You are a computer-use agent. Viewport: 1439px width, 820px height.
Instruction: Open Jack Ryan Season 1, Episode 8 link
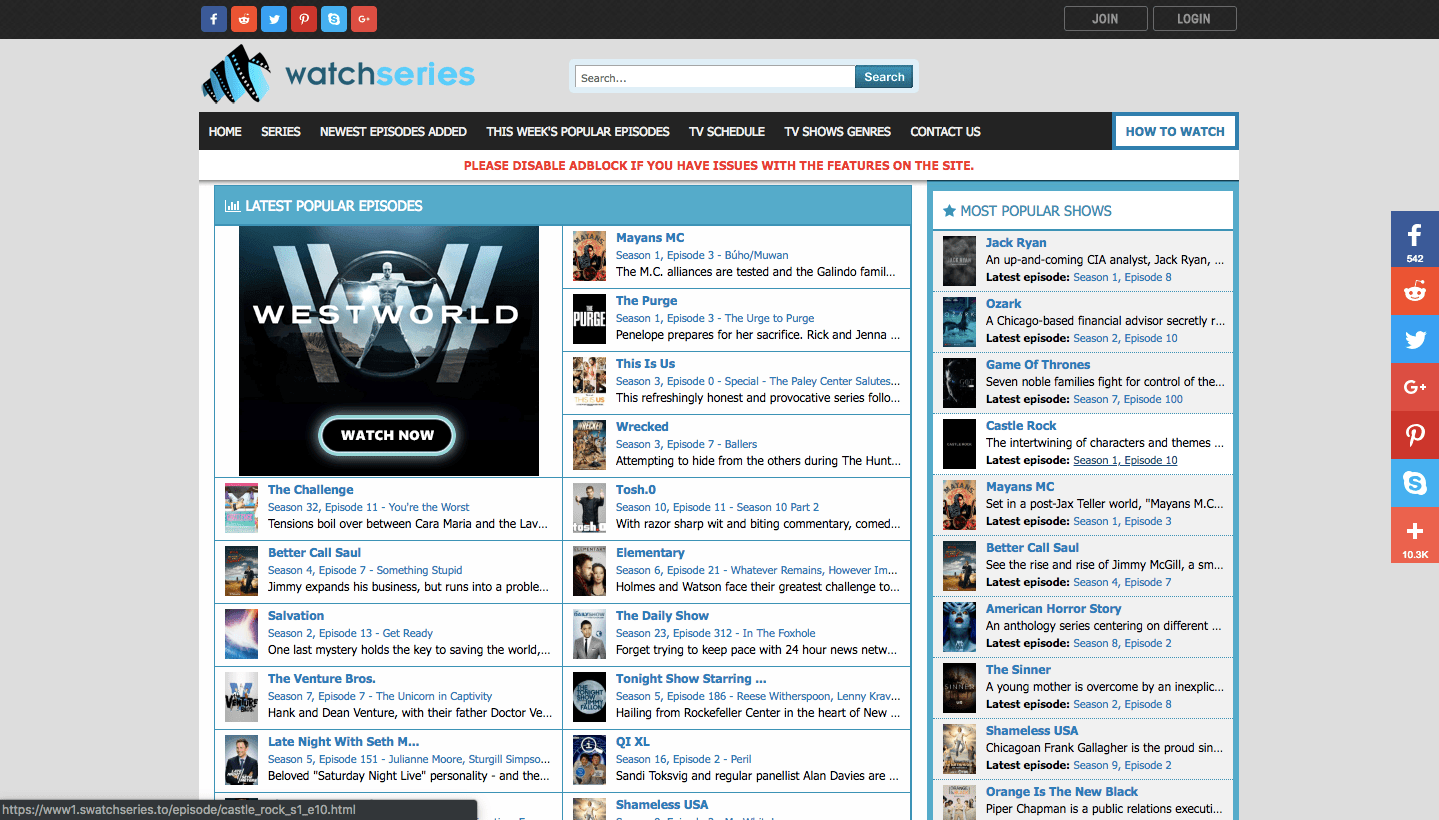1122,277
